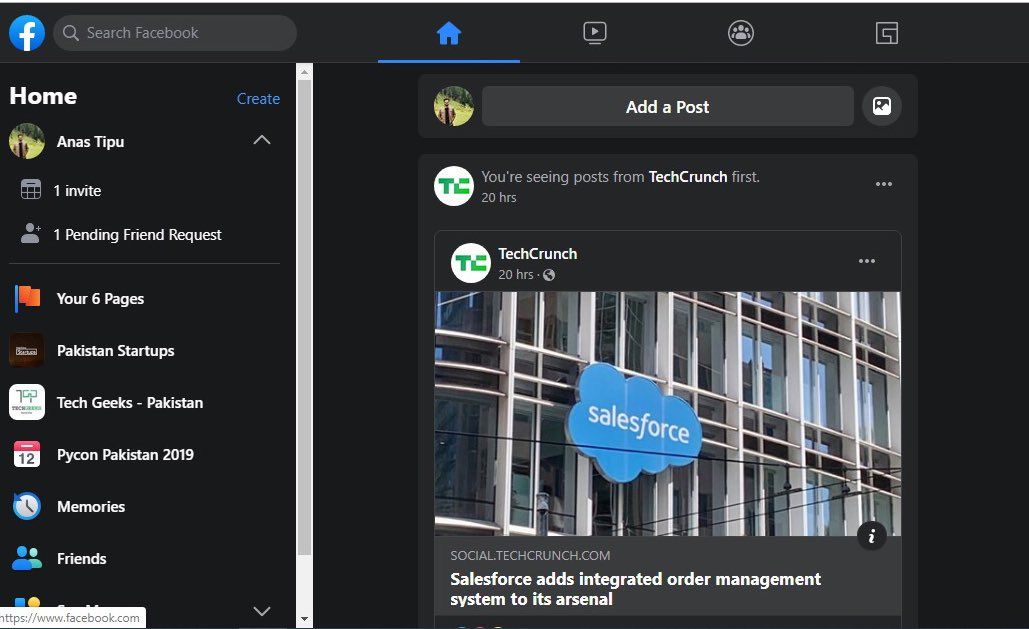Image resolution: width=1029 pixels, height=629 pixels.
Task: Open the three-dot menu on the TechCrunch post
Action: 883,183
